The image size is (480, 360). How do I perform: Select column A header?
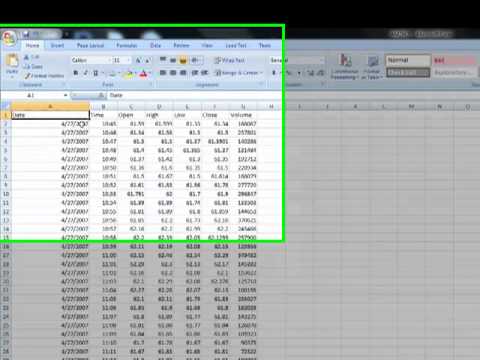[x=50, y=107]
